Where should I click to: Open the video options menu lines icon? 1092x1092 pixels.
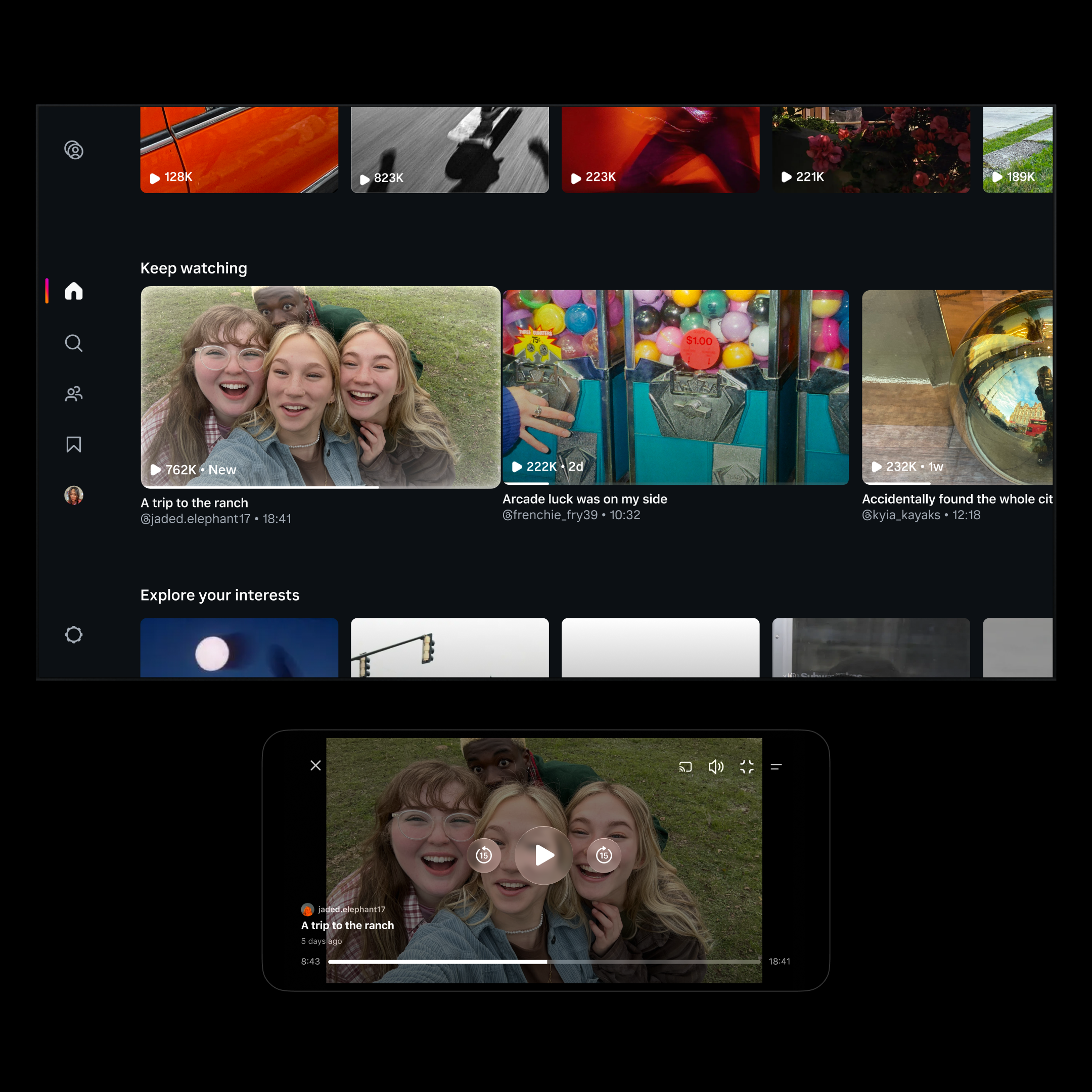click(x=776, y=767)
